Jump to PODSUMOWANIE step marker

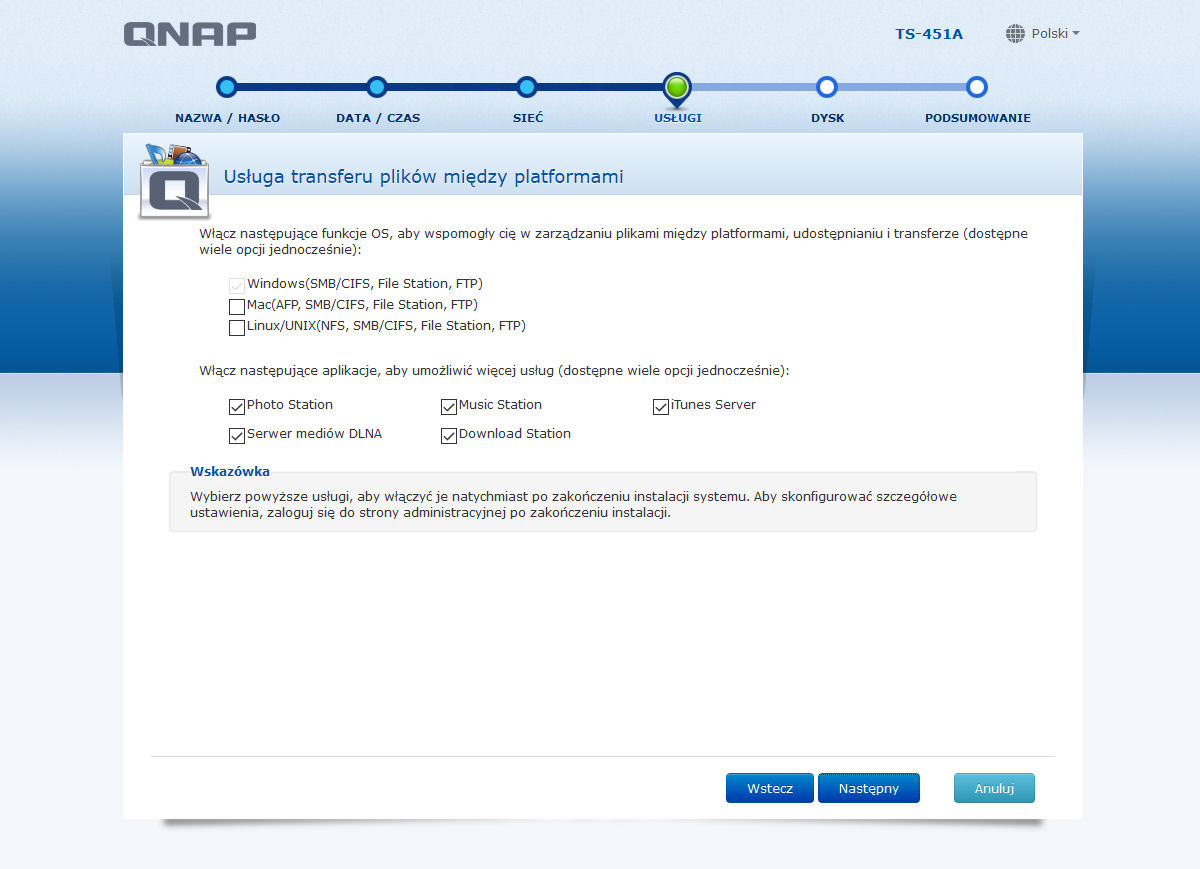(977, 87)
